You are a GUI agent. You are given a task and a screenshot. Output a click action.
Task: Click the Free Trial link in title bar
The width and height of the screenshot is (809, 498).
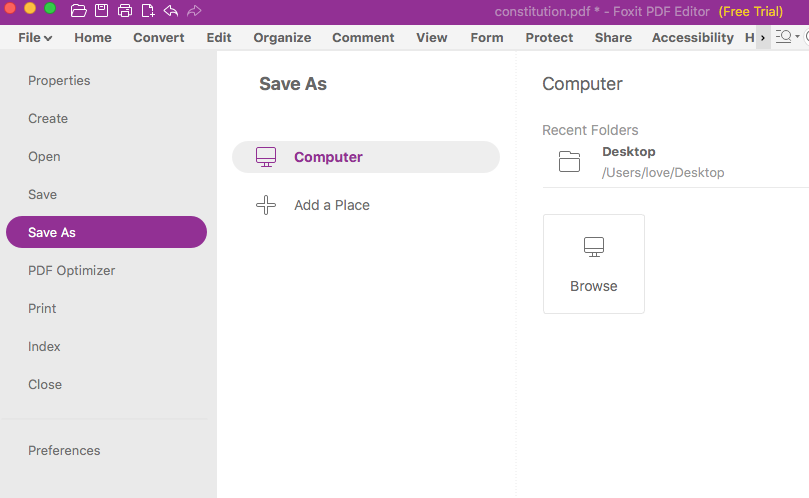pyautogui.click(x=750, y=11)
